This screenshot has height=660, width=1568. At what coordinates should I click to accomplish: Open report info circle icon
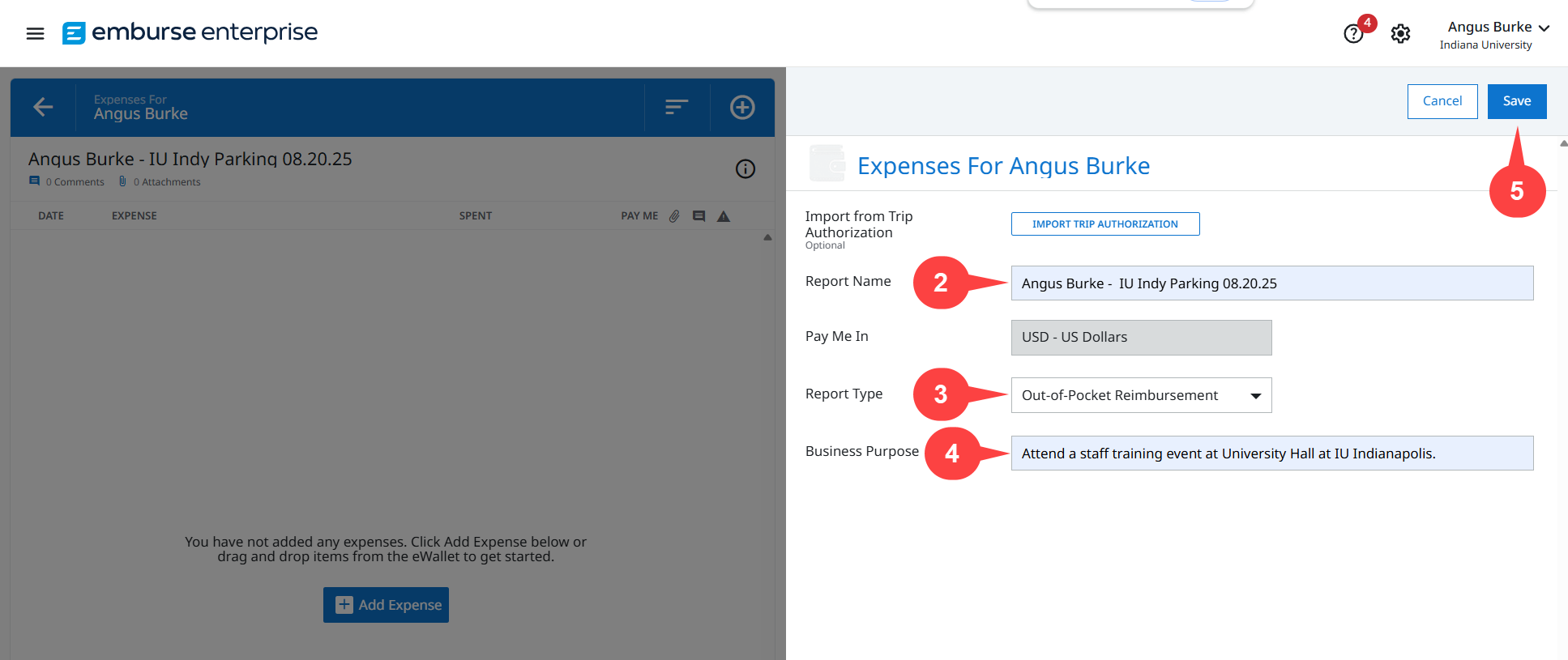[745, 168]
